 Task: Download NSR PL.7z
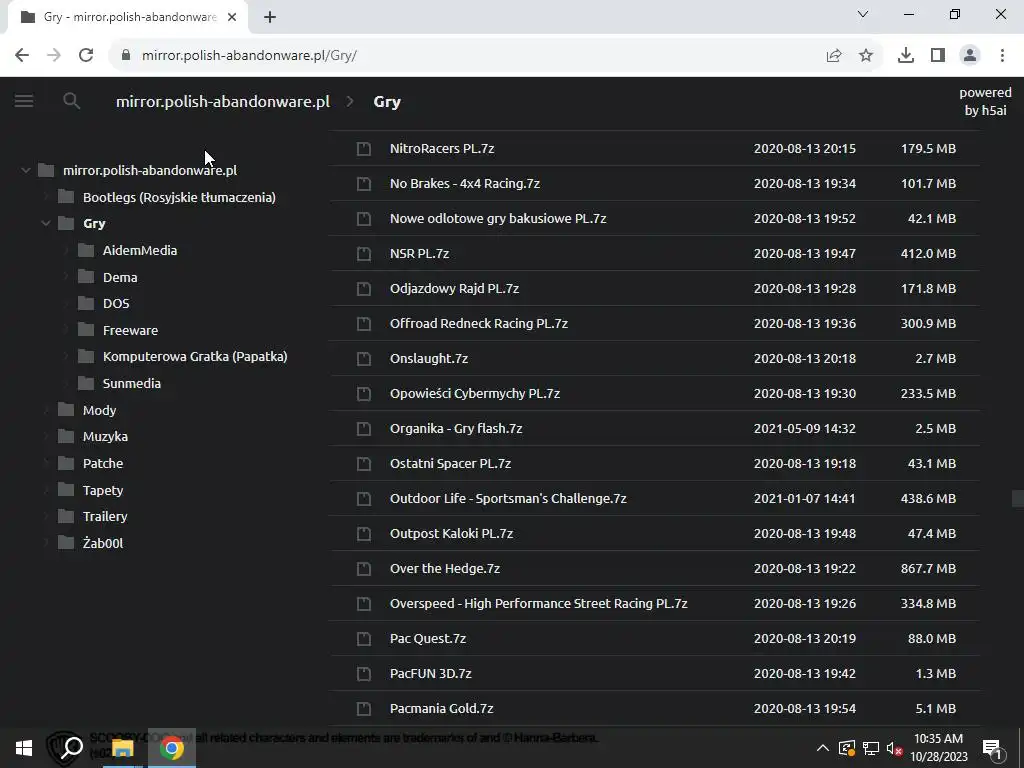(419, 253)
